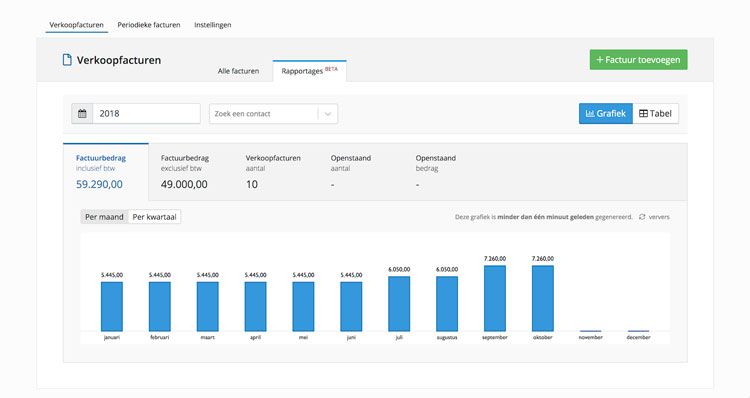Click the 6.050,00 label above juli
Viewport: 750px width, 398px height.
(x=399, y=269)
